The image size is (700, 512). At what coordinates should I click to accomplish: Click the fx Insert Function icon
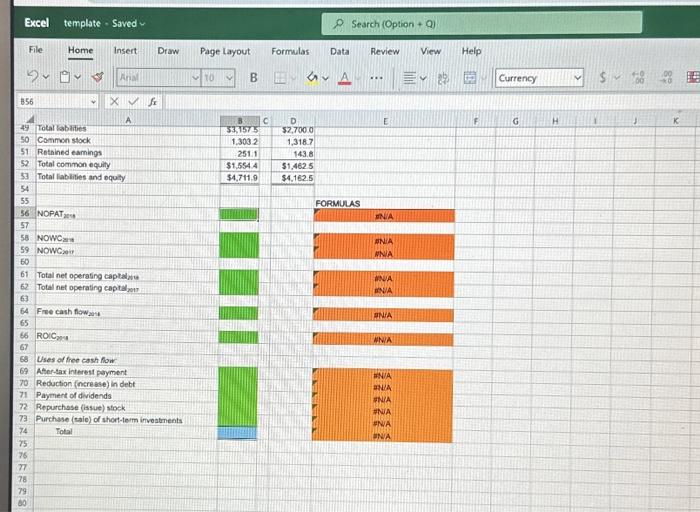tap(153, 102)
